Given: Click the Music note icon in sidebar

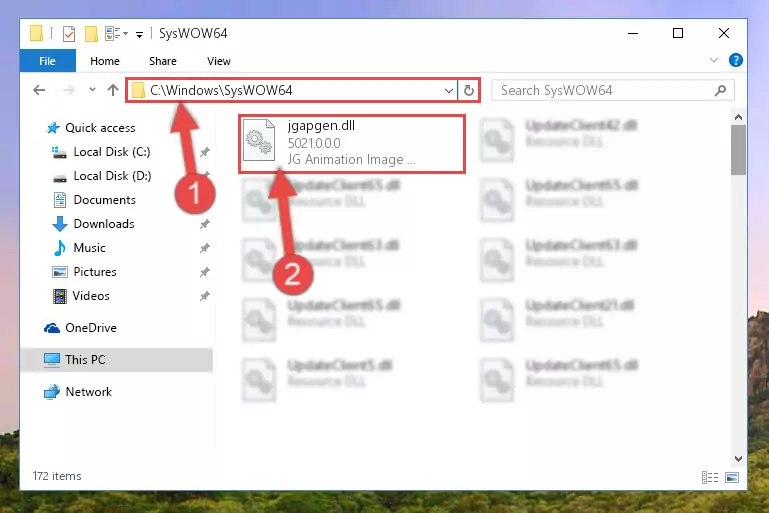Looking at the screenshot, I should coord(60,248).
